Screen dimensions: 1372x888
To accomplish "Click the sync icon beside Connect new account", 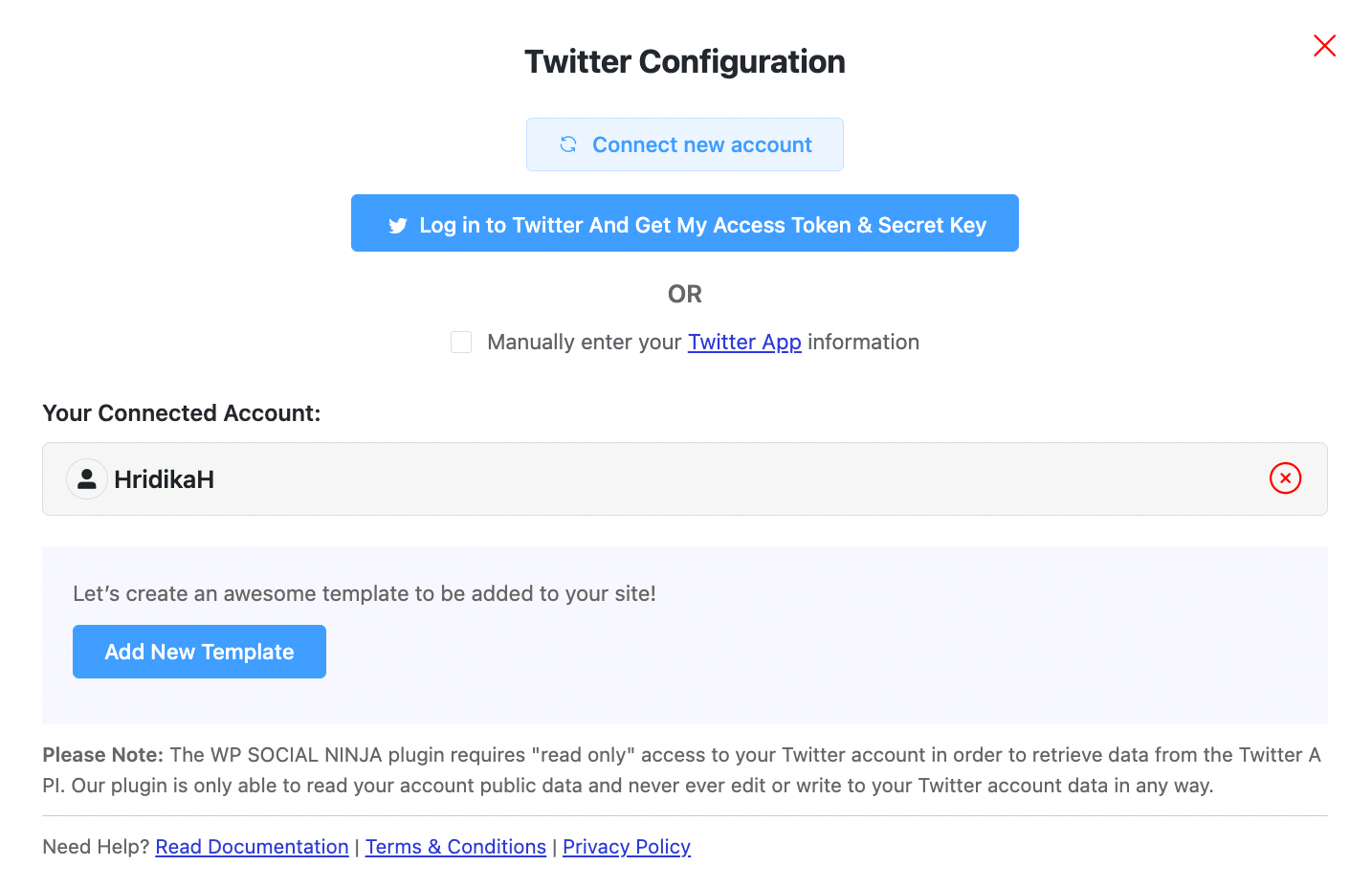I will [x=568, y=144].
